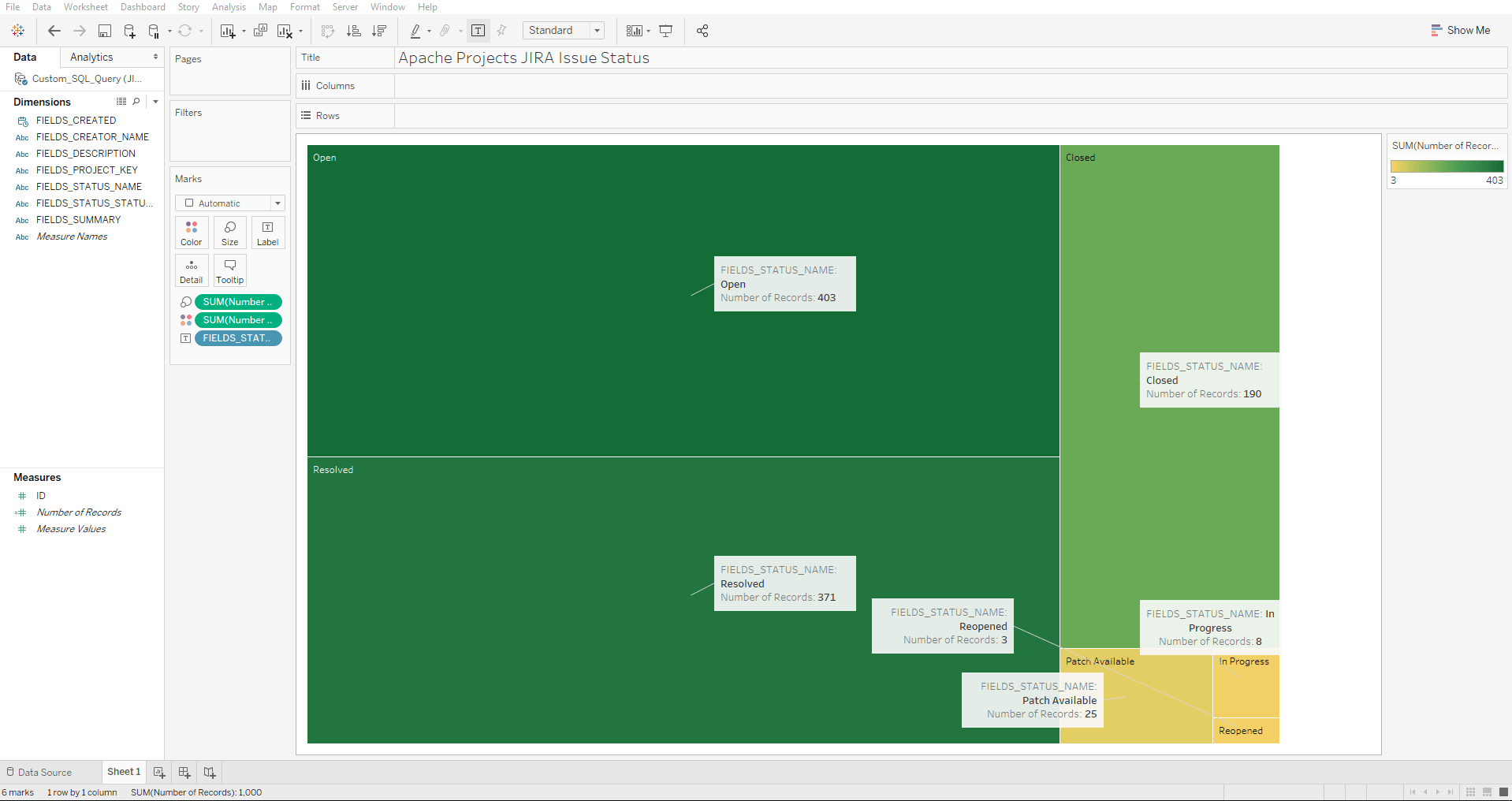Click the New Dashboard icon in bottom bar
The height and width of the screenshot is (801, 1512).
pos(184,773)
